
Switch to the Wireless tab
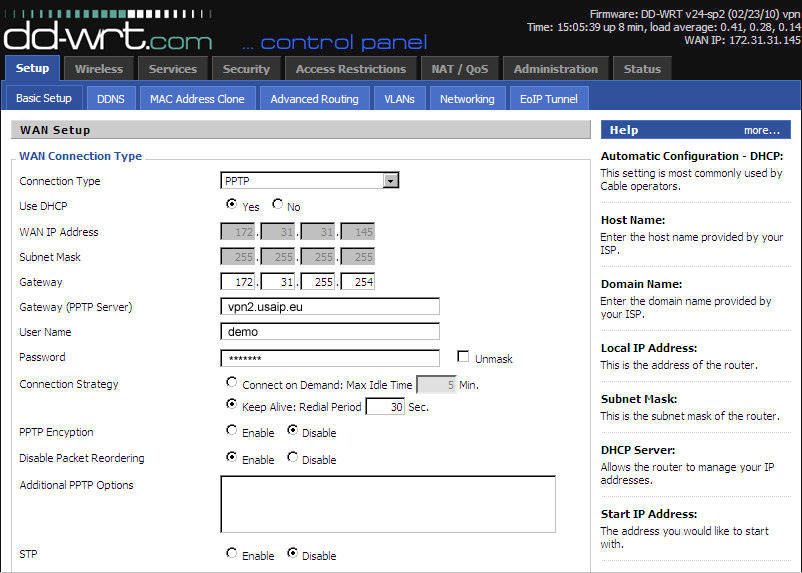(99, 69)
